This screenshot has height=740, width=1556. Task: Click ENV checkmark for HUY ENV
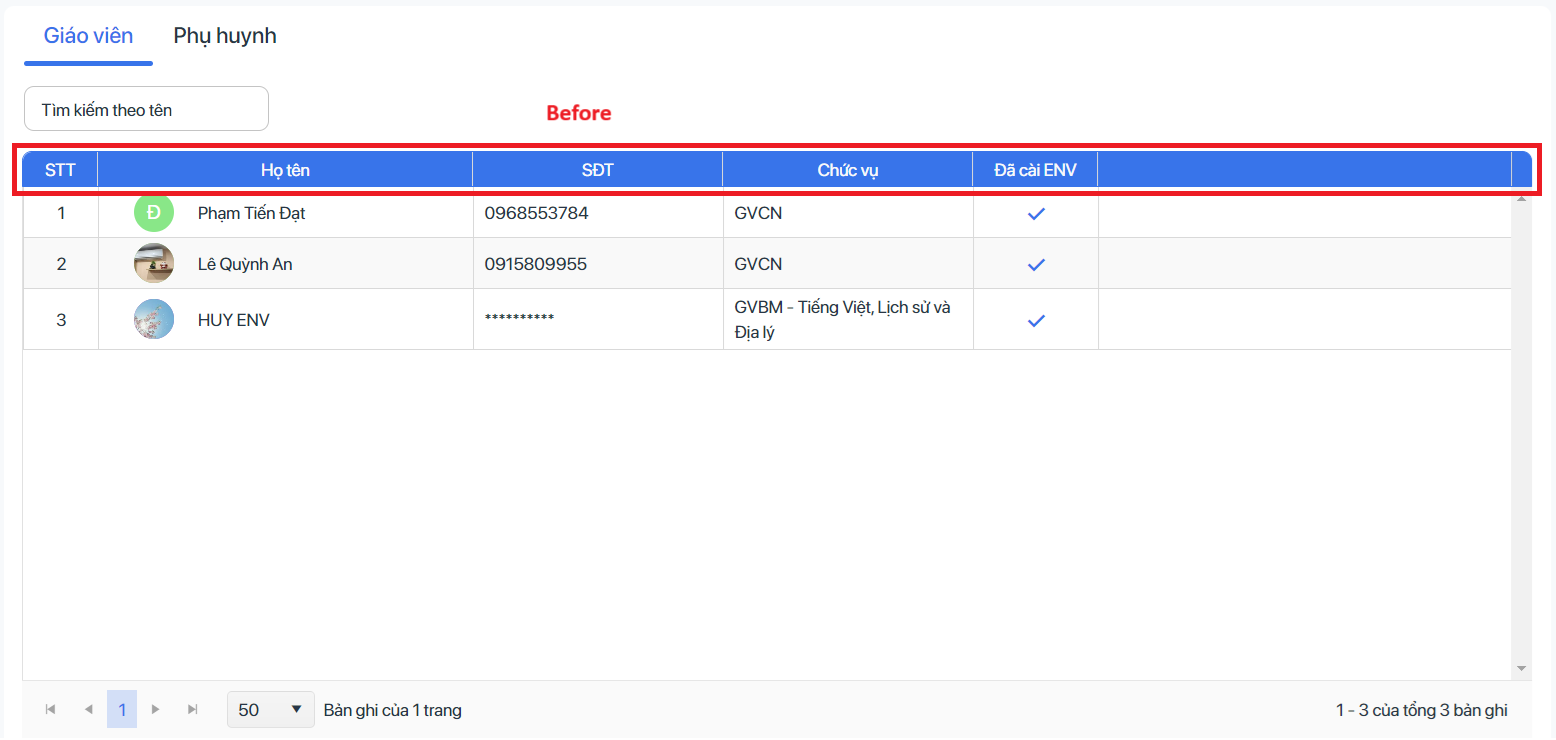1036,320
